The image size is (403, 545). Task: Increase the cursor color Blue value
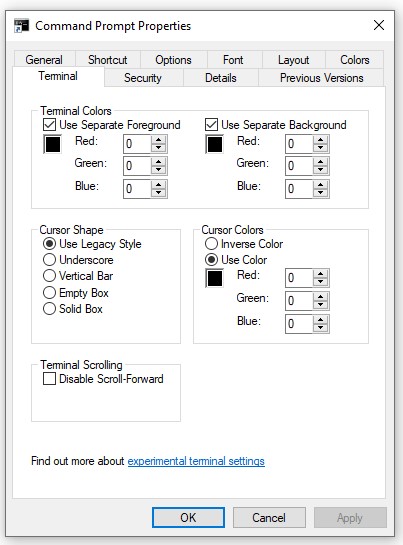pyautogui.click(x=321, y=319)
